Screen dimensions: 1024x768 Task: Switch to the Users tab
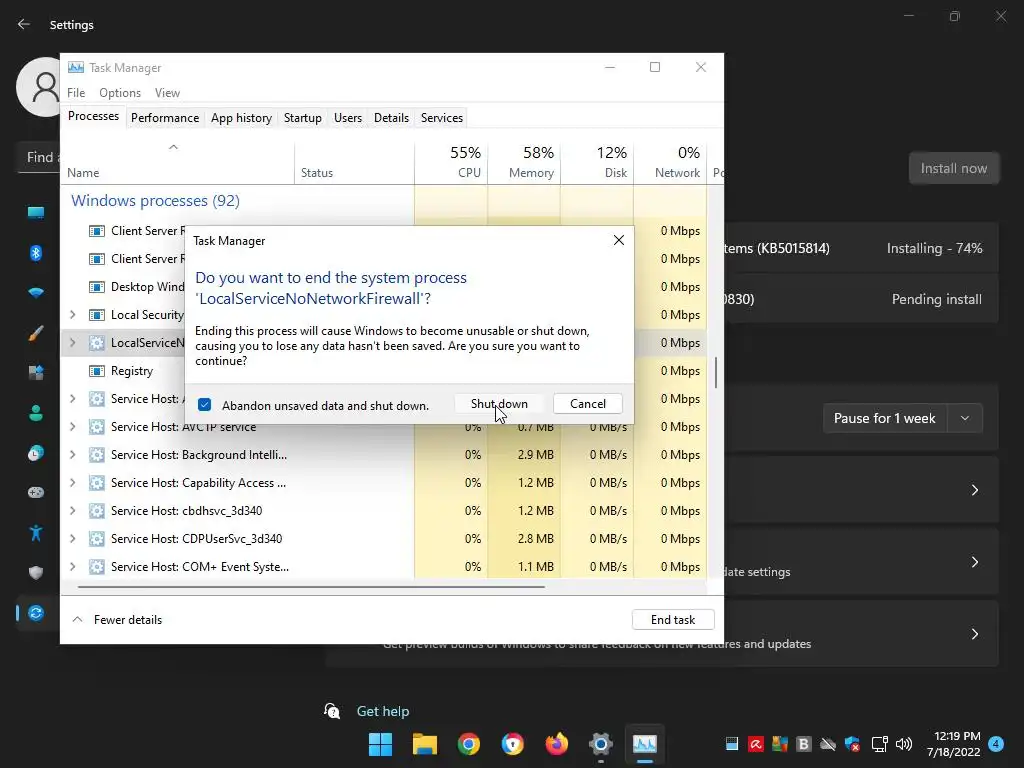pyautogui.click(x=347, y=118)
